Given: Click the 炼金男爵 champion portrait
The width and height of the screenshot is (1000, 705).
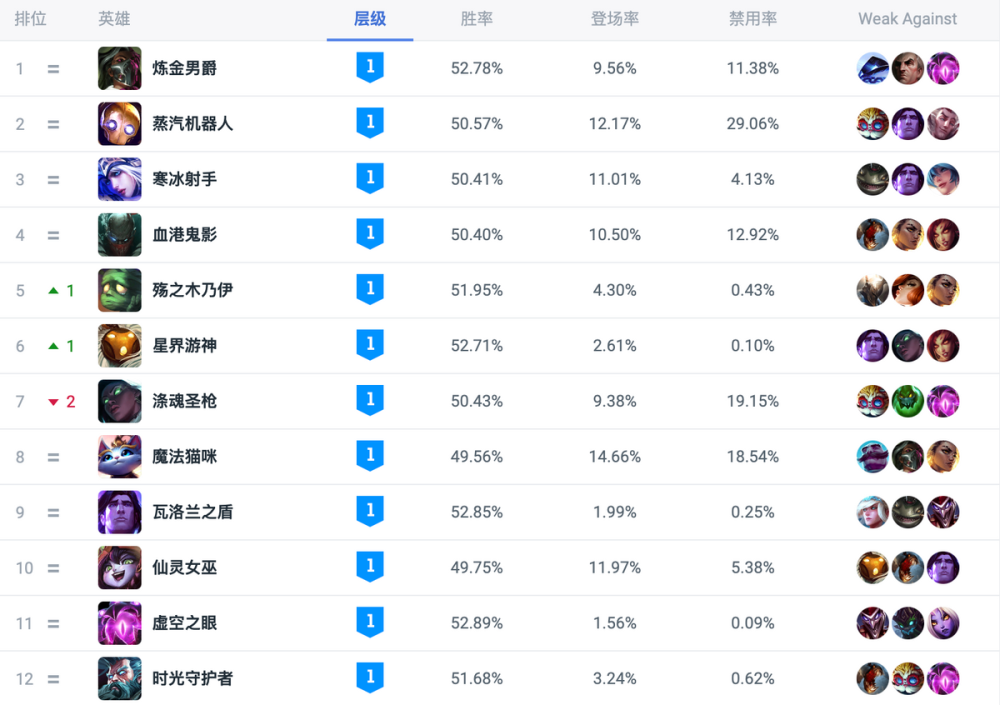Looking at the screenshot, I should point(120,68).
